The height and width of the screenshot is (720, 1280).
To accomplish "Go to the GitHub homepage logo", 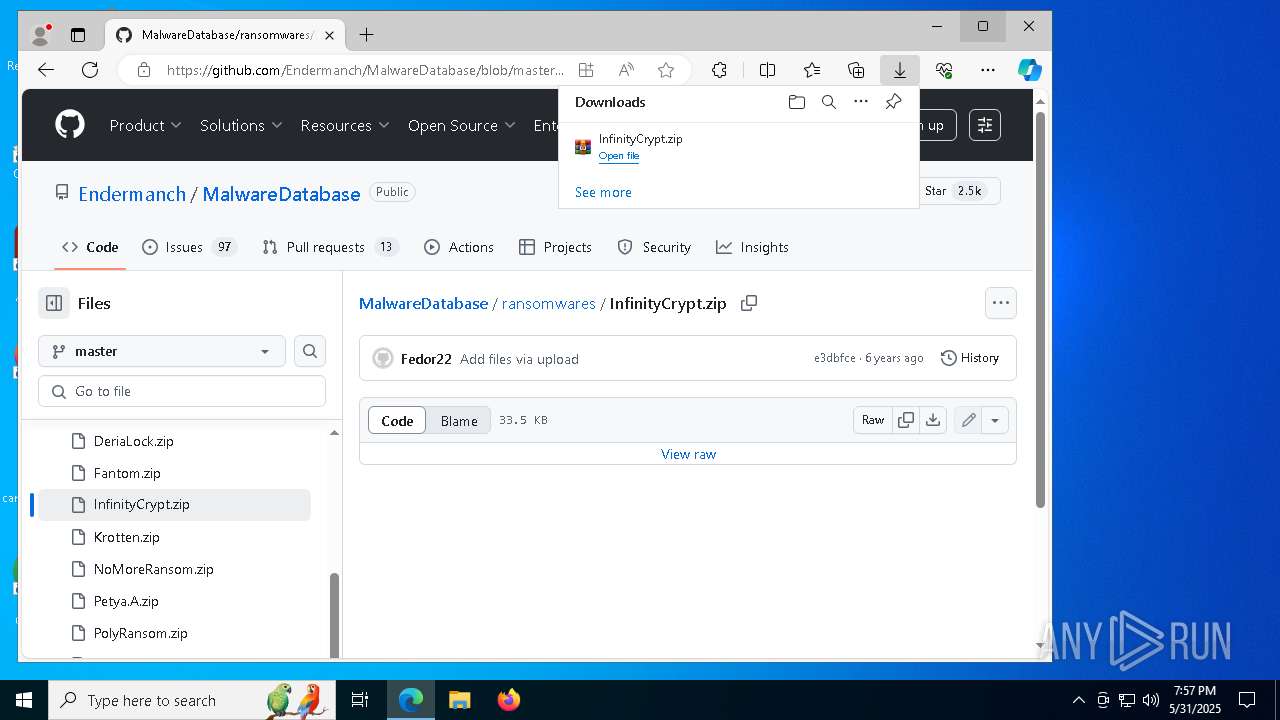I will [70, 125].
